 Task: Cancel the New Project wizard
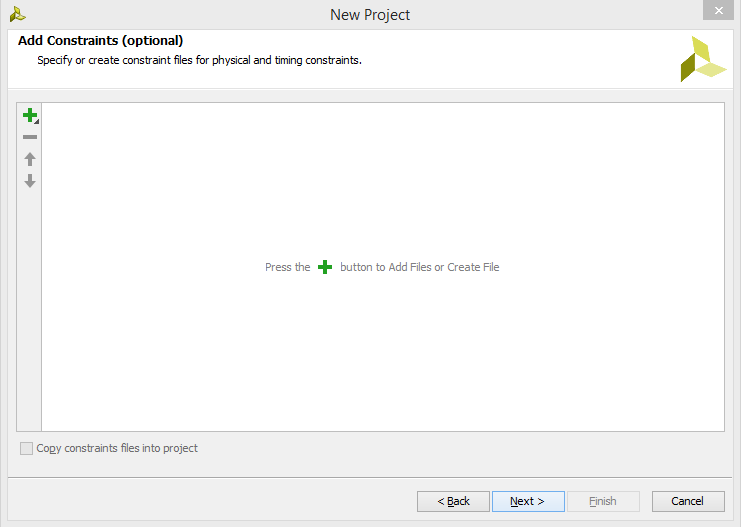click(x=688, y=501)
